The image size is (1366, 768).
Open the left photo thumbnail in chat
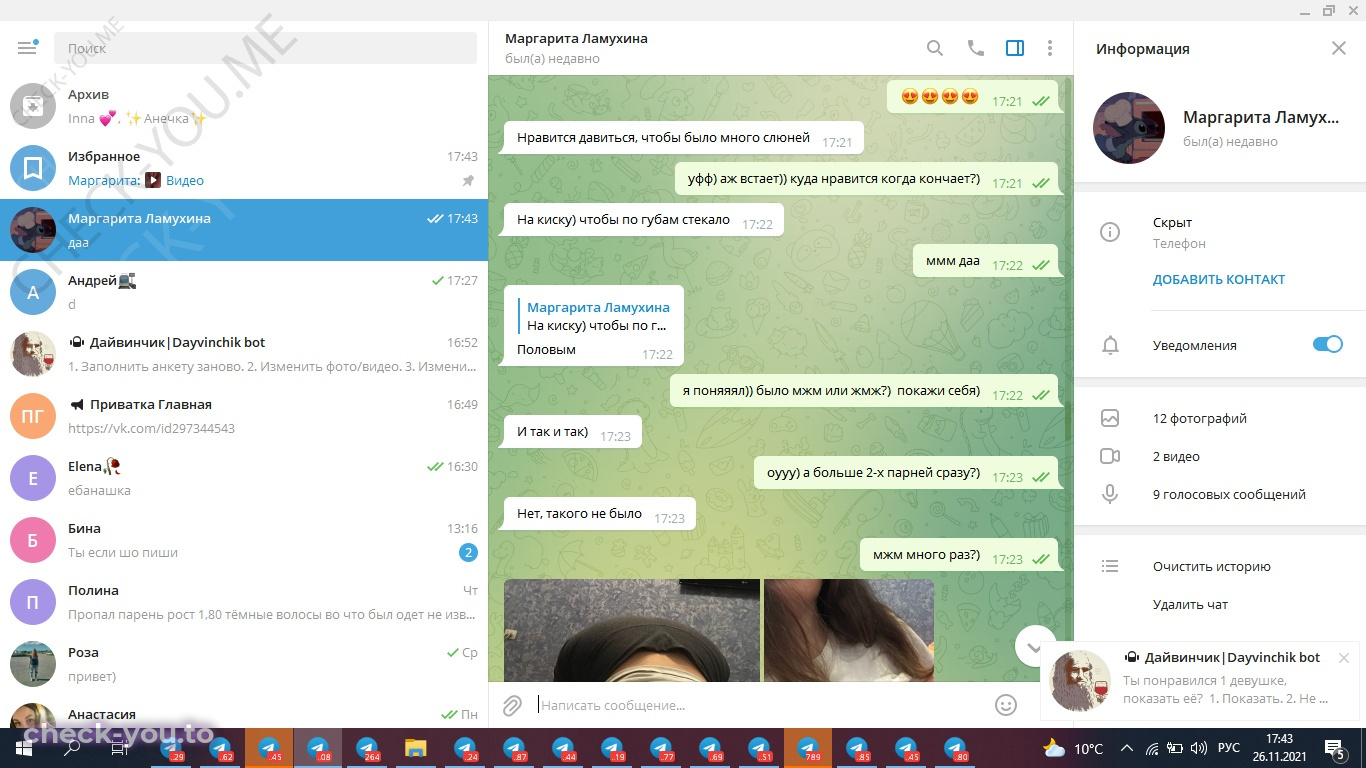pos(632,630)
